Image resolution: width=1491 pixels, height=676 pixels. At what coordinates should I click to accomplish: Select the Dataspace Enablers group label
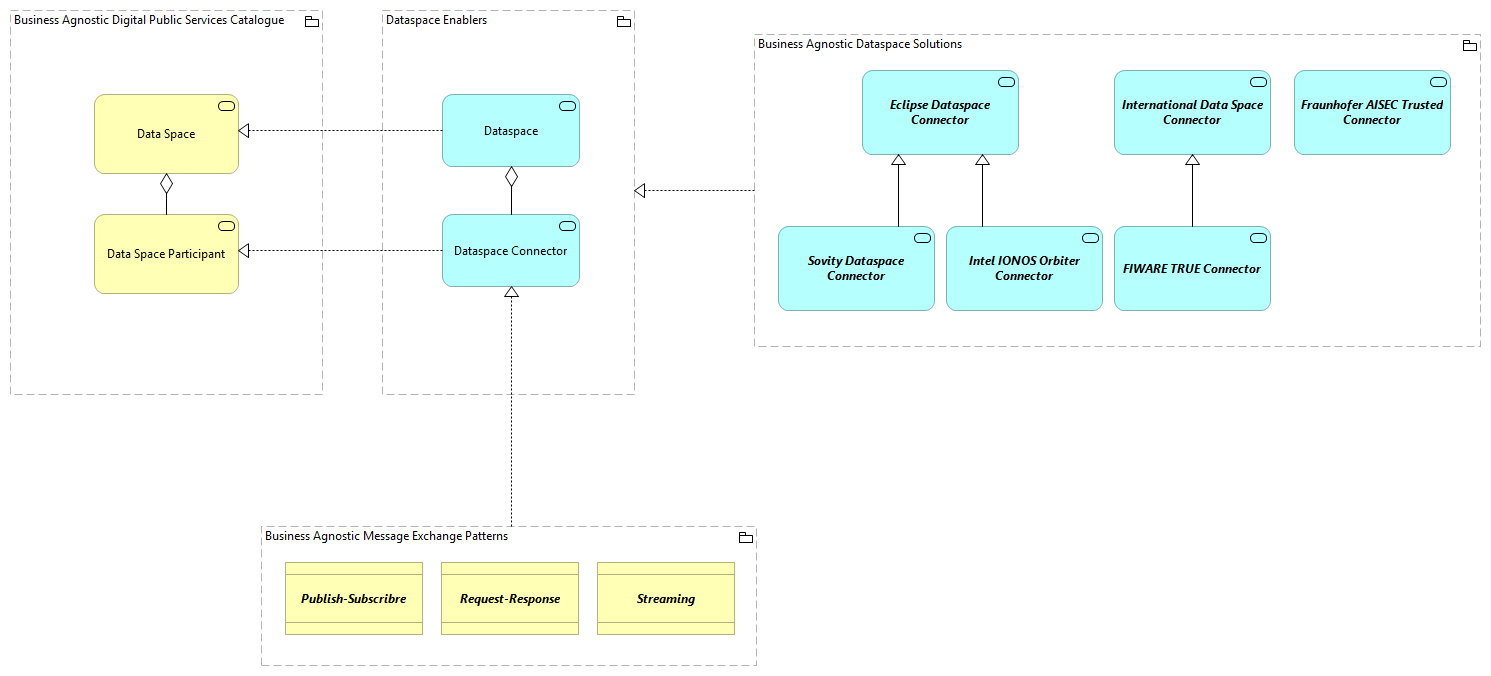point(437,20)
